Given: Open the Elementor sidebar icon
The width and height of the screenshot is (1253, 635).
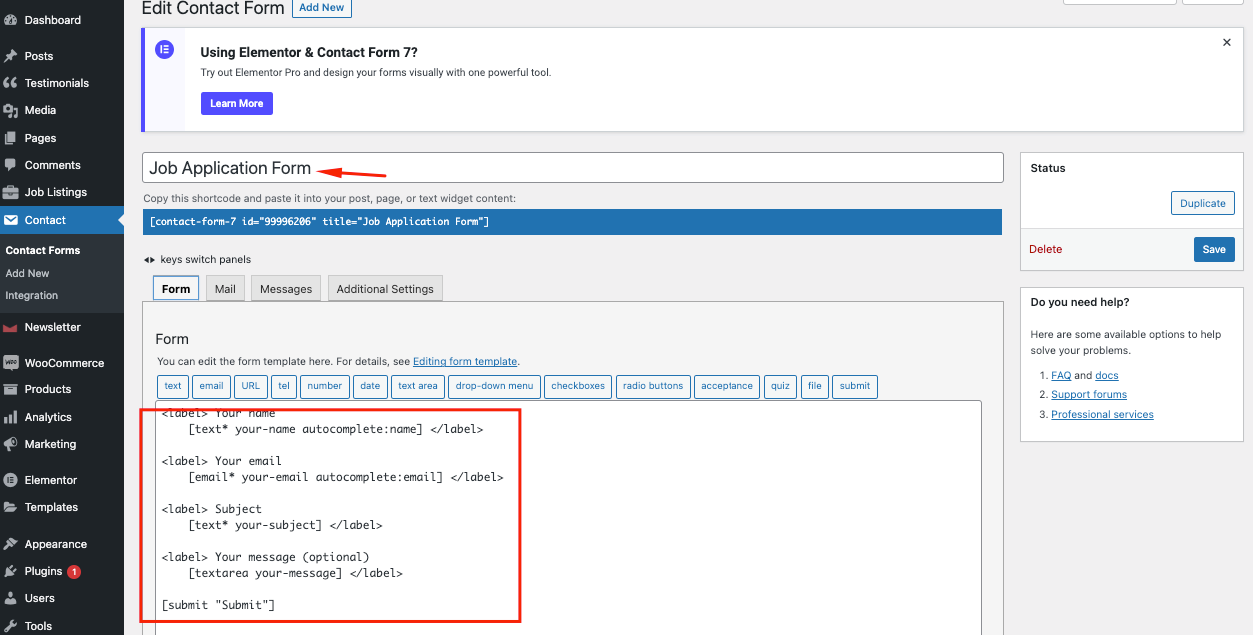Looking at the screenshot, I should (51, 480).
